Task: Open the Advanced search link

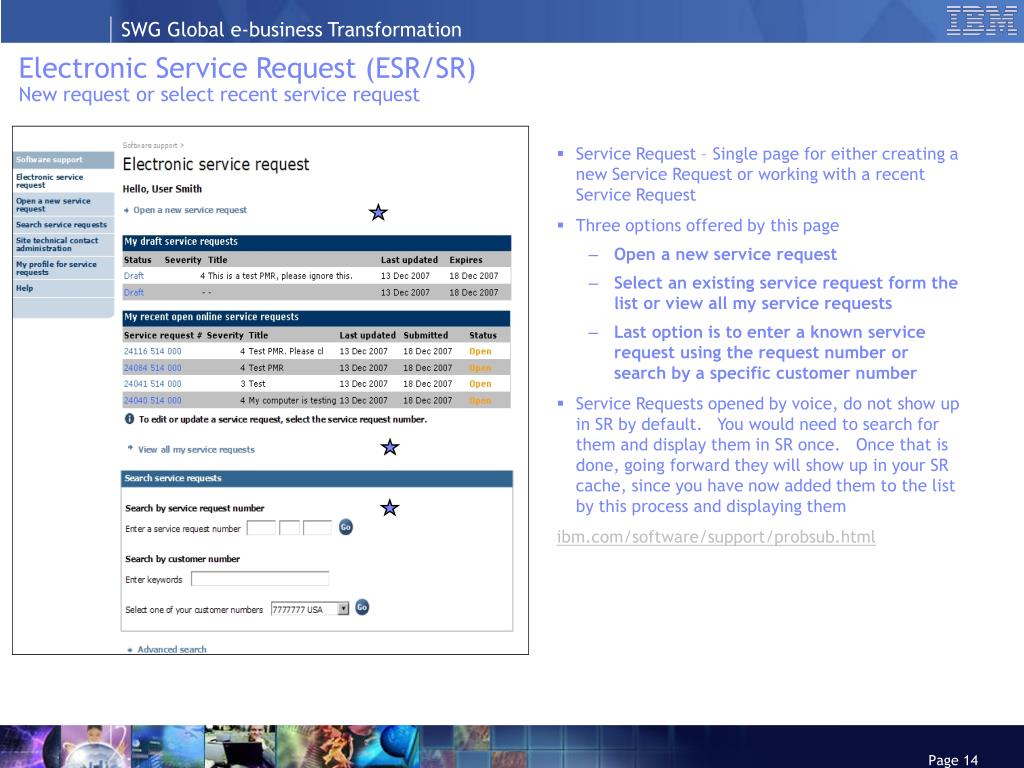Action: click(x=172, y=649)
